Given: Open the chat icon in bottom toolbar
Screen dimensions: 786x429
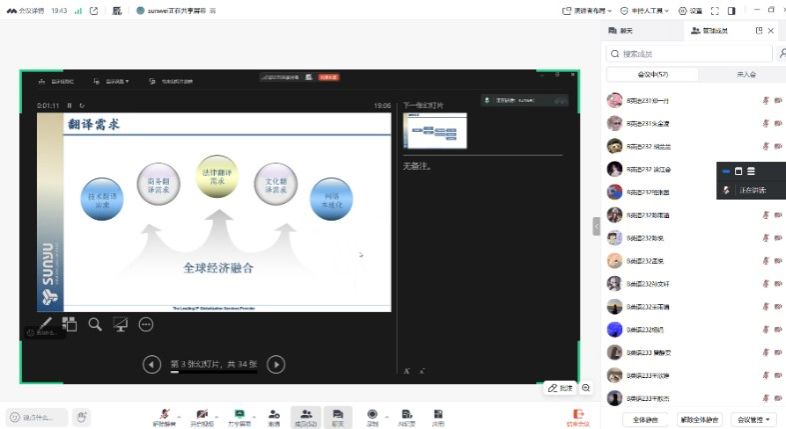Looking at the screenshot, I should point(339,415).
